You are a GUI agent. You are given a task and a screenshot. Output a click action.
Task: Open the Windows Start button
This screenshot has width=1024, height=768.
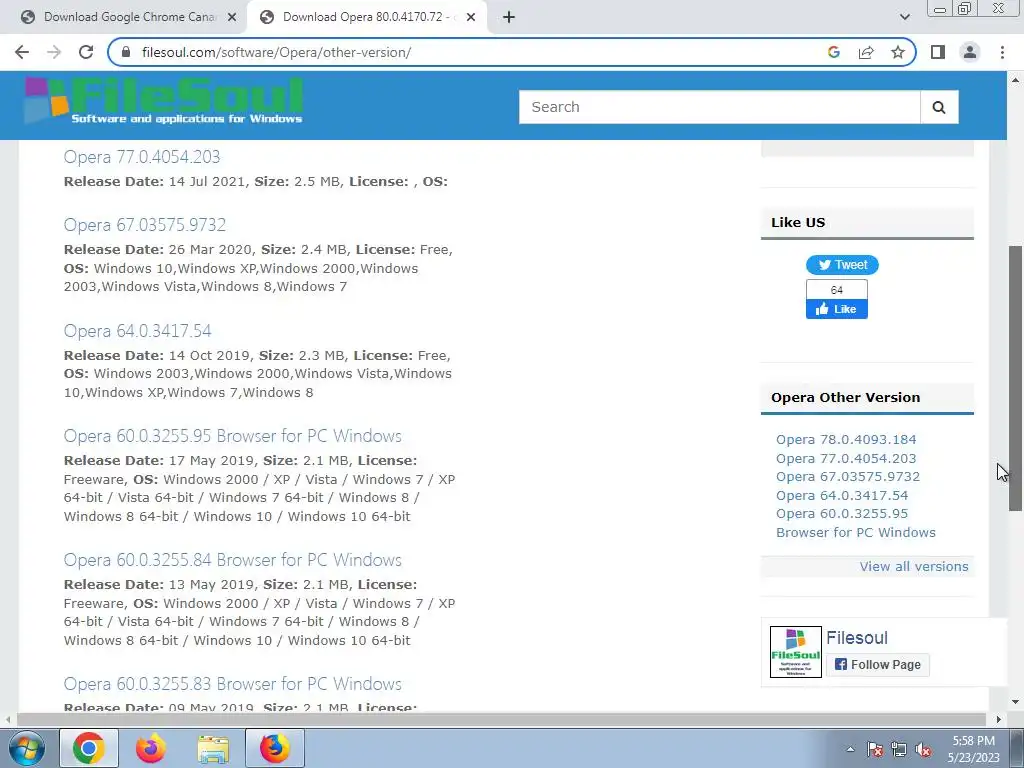(26, 748)
